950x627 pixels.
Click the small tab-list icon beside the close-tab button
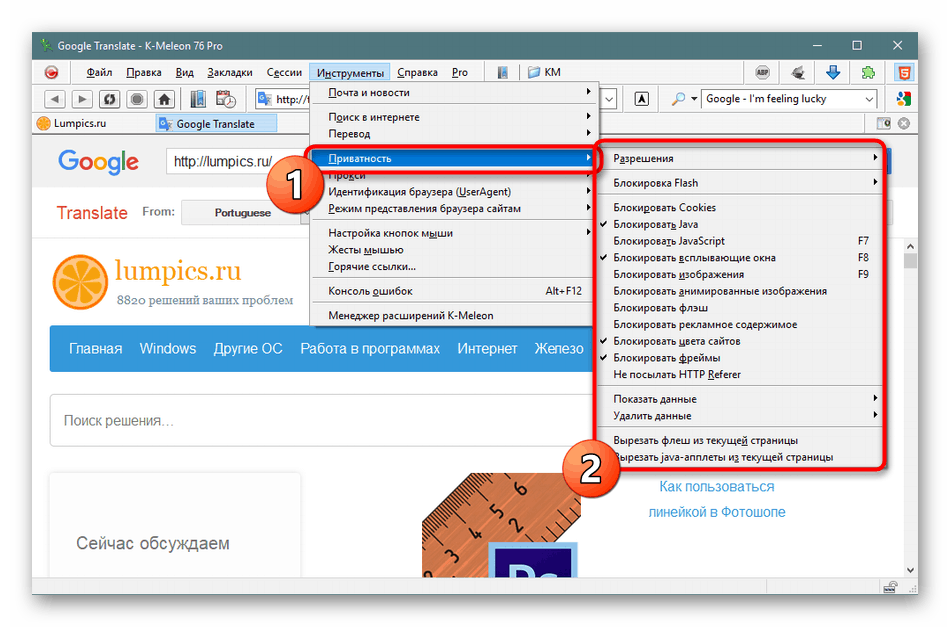883,124
